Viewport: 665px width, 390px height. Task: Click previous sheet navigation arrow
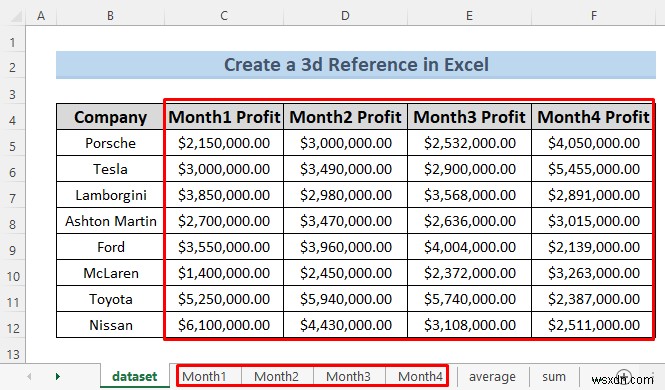pos(29,376)
